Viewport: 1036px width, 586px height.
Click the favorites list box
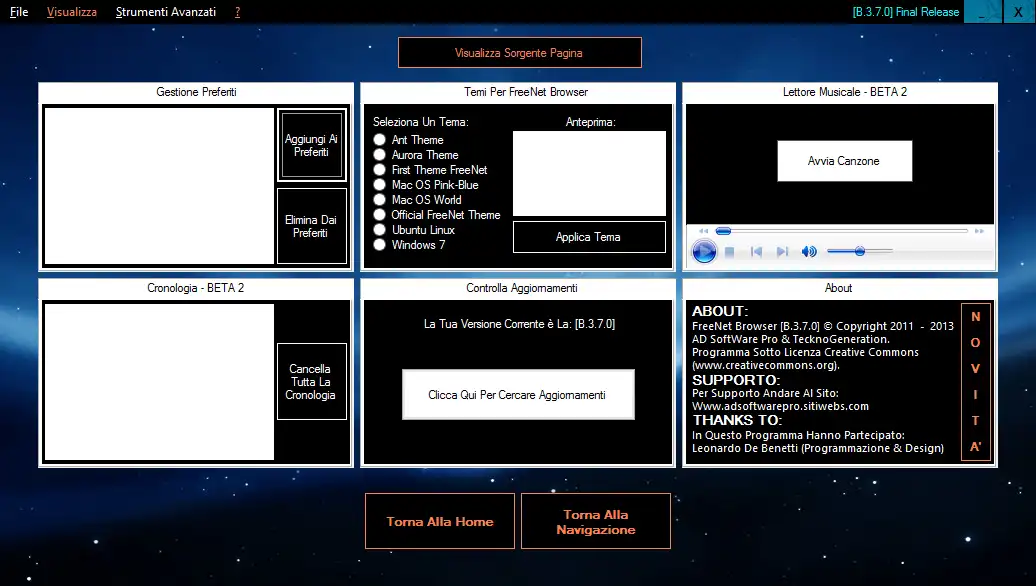point(159,186)
